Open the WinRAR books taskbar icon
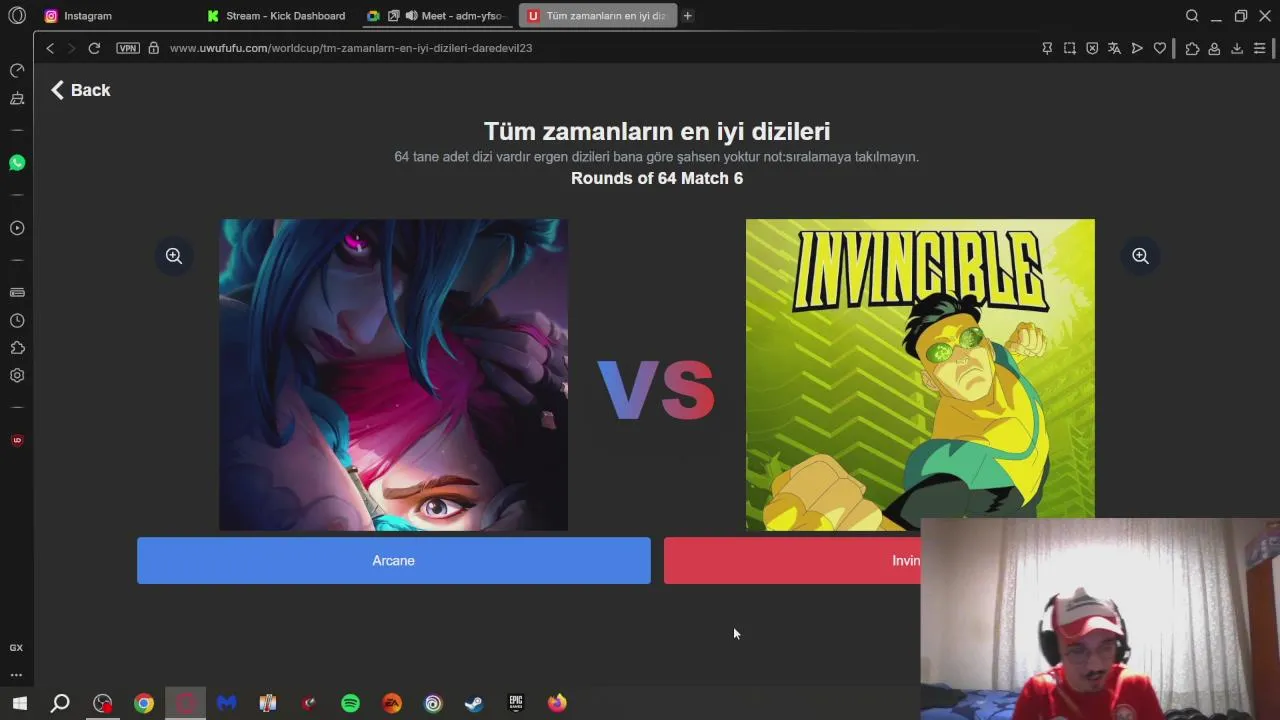Viewport: 1280px width, 720px height. pos(268,703)
